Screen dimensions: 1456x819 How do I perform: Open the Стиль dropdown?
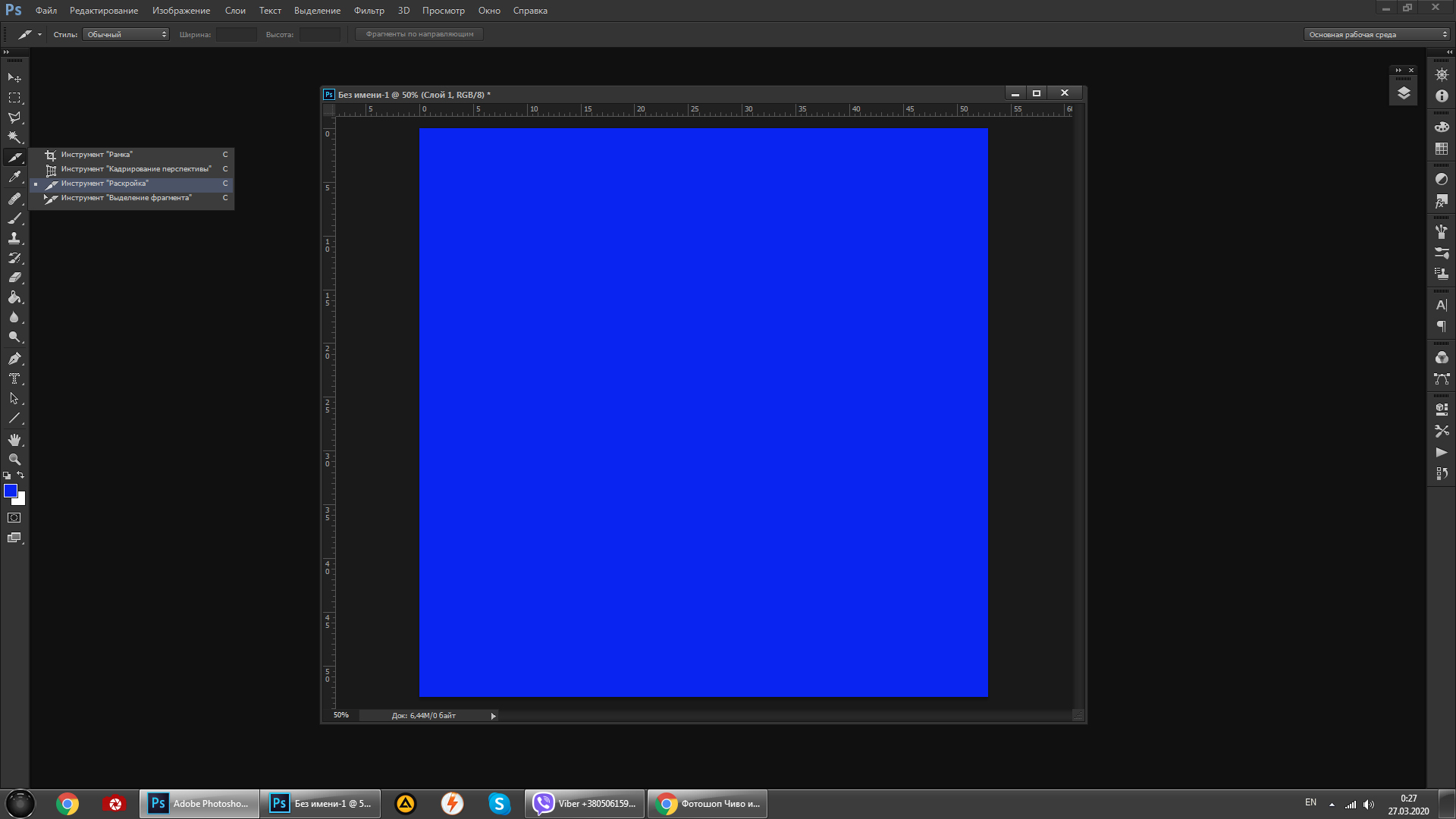126,34
